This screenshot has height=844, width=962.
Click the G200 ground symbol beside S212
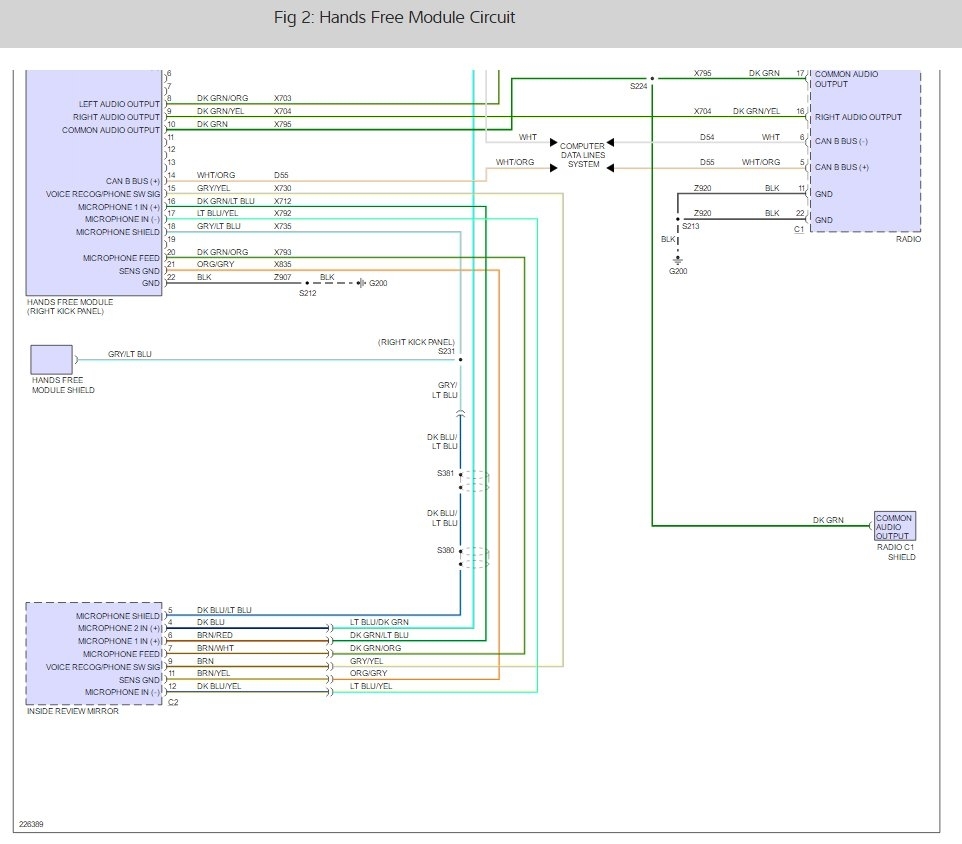coord(363,284)
